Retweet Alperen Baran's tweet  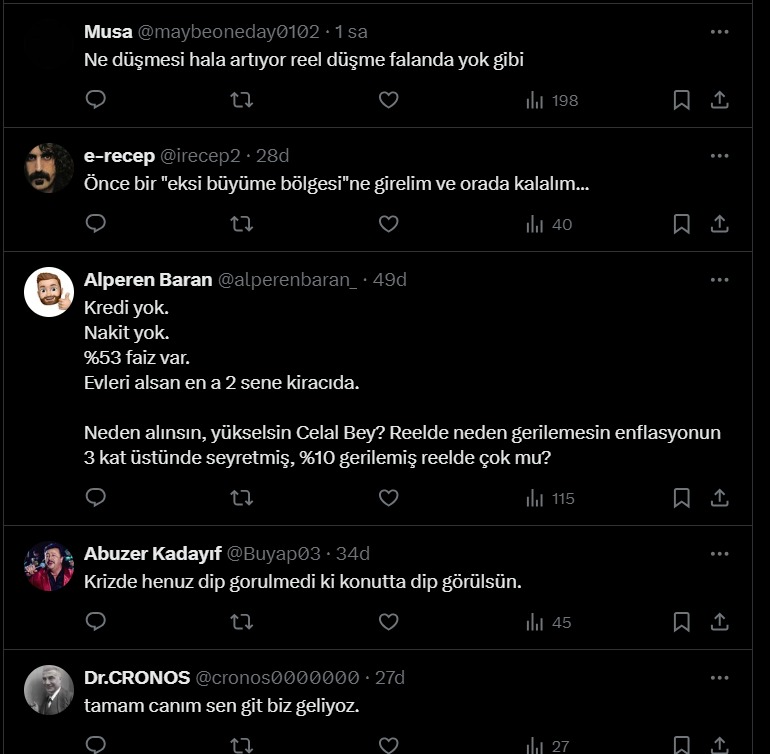[241, 497]
